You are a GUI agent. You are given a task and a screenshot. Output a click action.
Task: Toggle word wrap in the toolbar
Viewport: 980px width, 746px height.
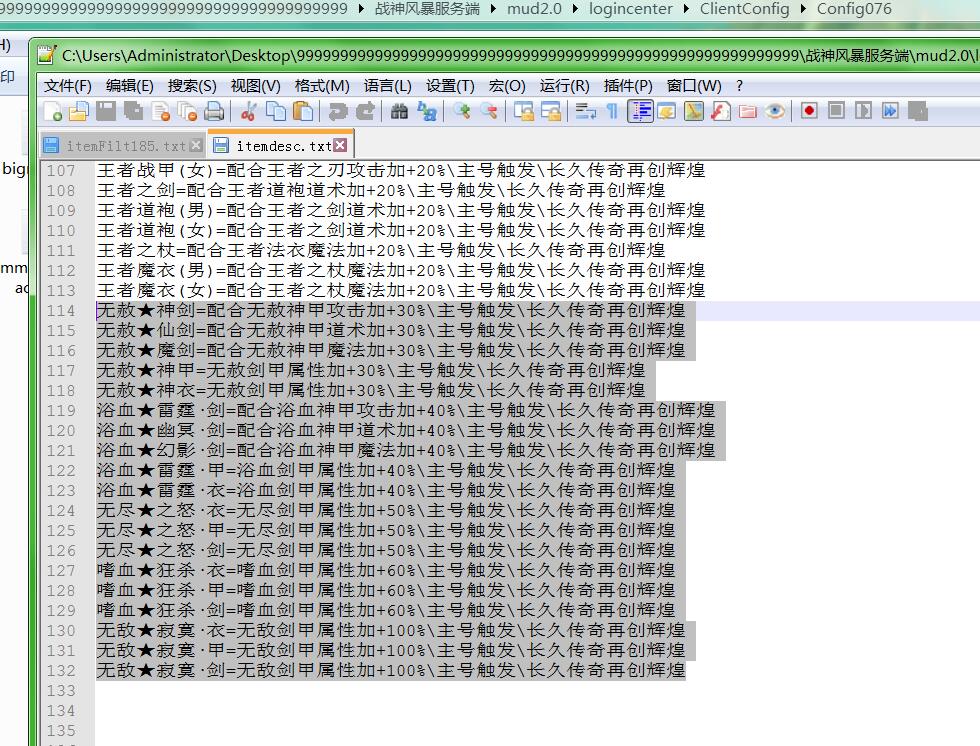[x=585, y=111]
